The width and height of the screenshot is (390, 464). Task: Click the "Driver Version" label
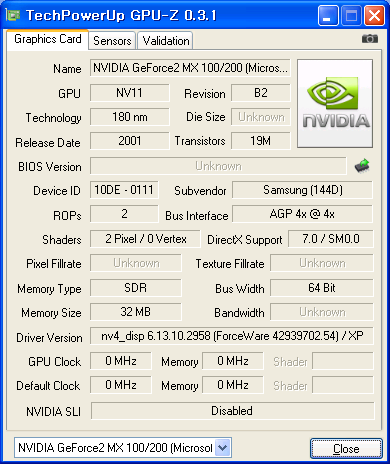pyautogui.click(x=49, y=338)
